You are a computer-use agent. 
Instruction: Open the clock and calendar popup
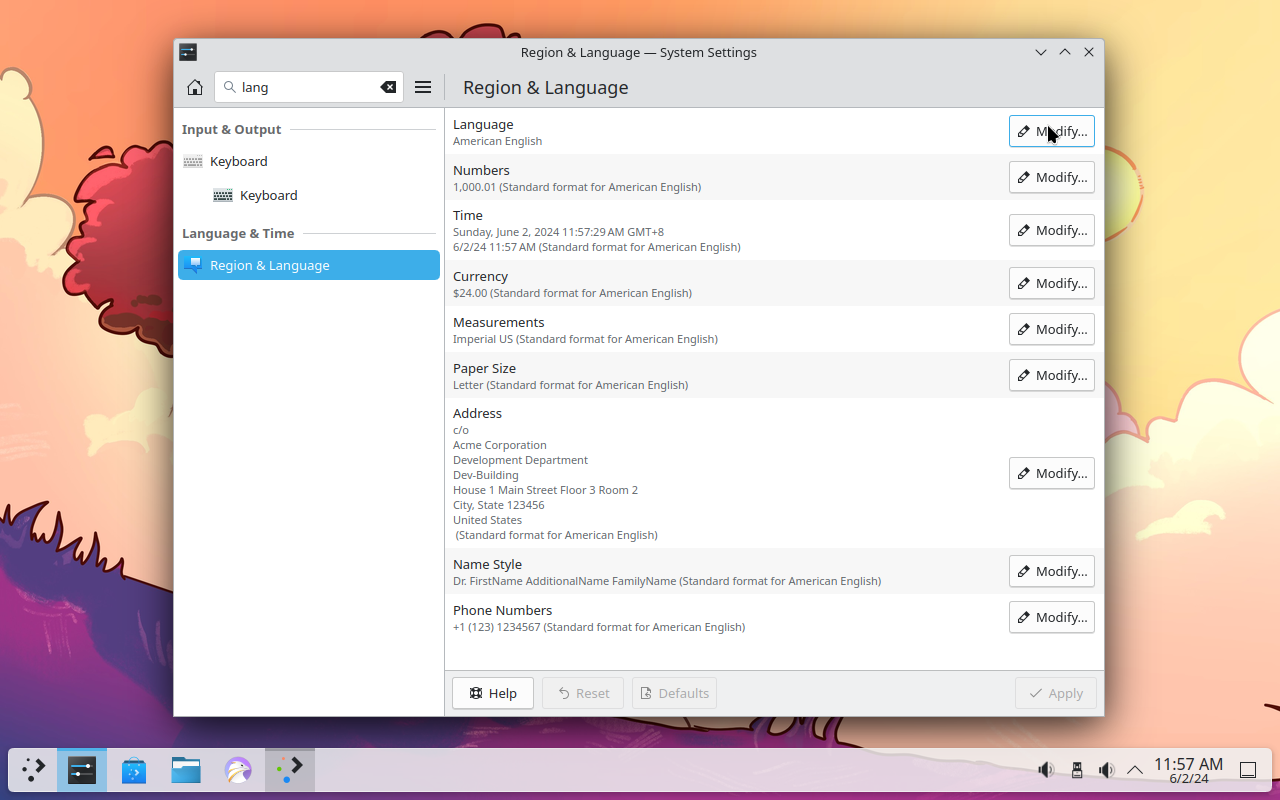point(1188,770)
